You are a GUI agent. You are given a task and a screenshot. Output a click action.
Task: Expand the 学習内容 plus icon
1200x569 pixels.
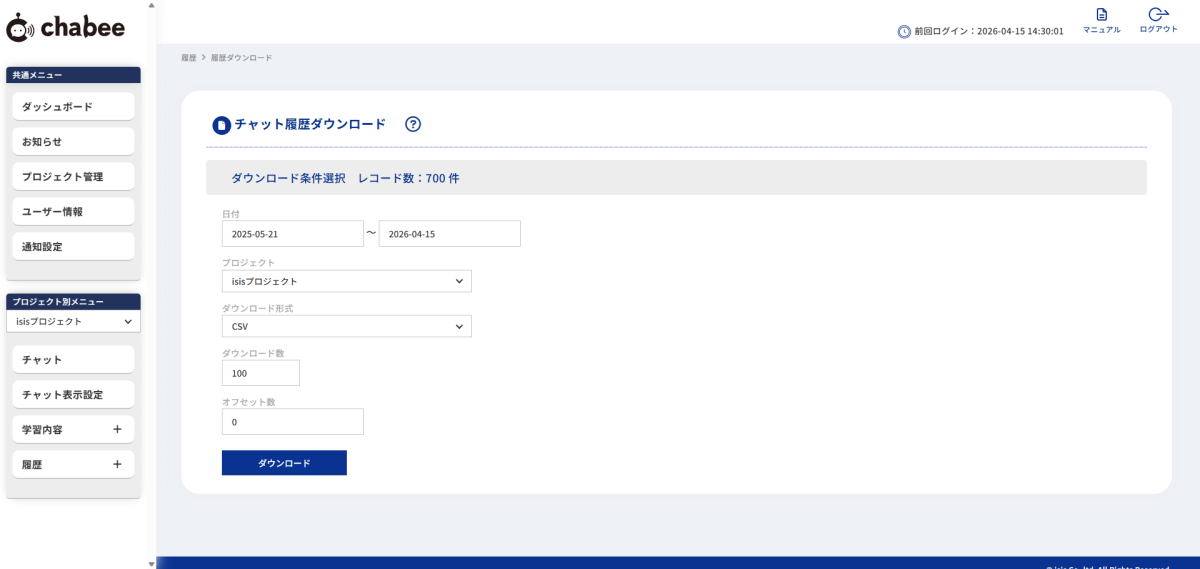tap(117, 429)
